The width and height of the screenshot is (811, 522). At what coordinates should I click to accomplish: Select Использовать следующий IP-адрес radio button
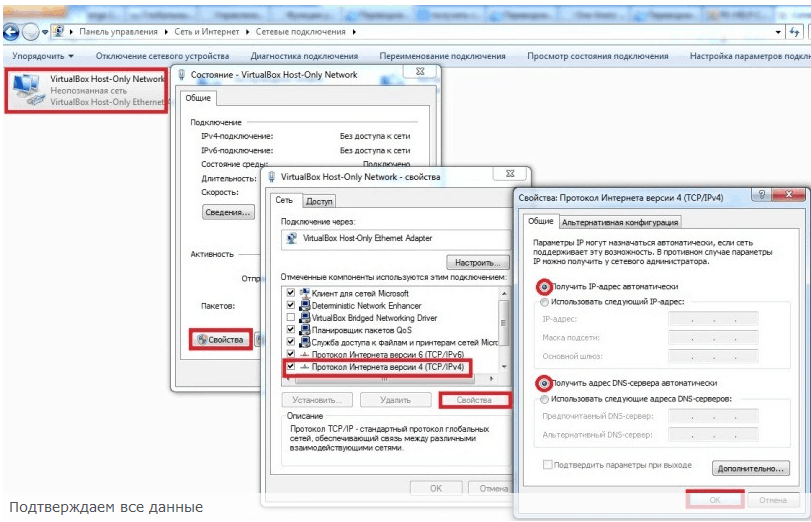click(x=544, y=302)
